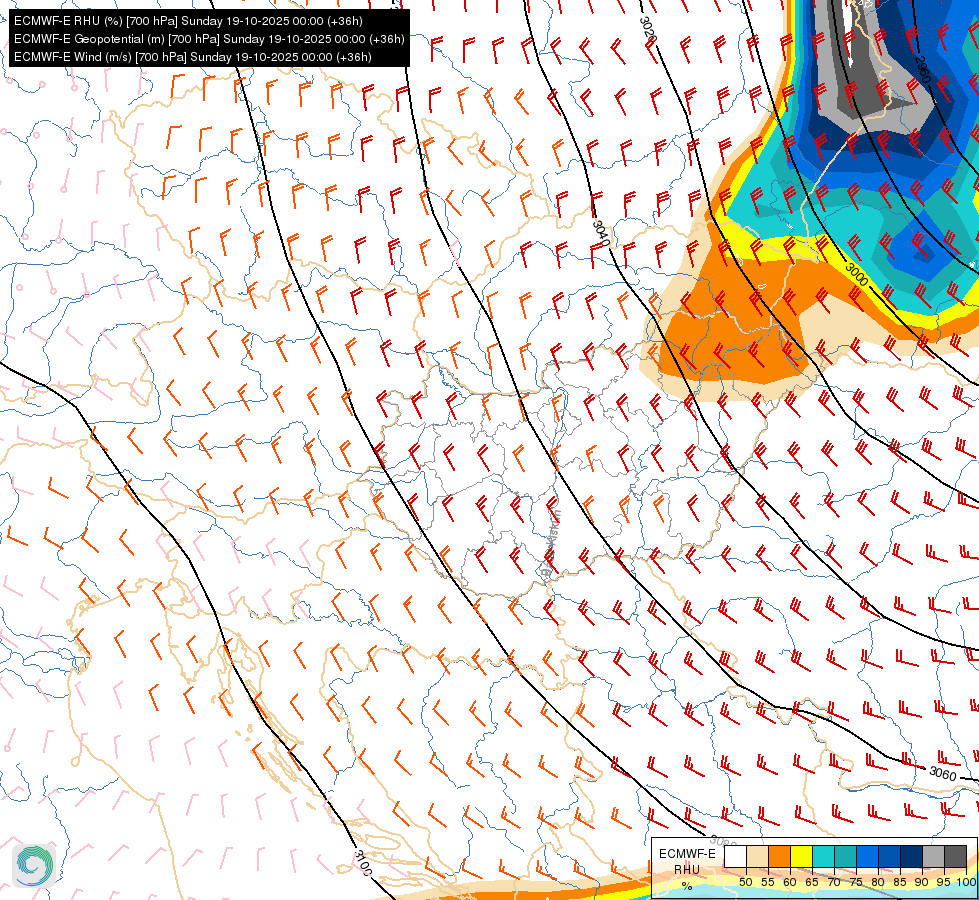The image size is (979, 900).
Task: Click the legend value 55
Action: 767,882
